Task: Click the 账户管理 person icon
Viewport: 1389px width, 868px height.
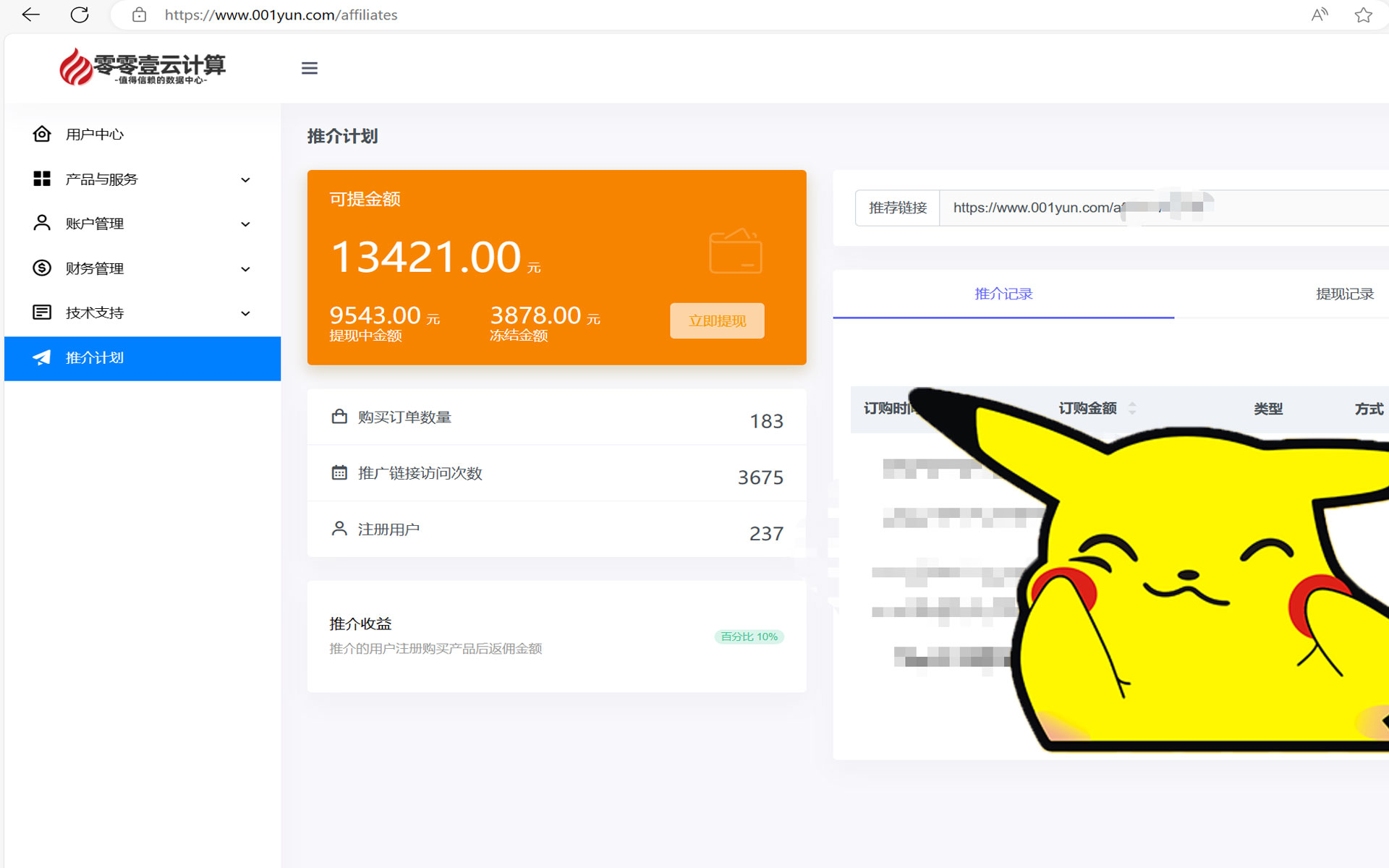Action: pos(42,223)
